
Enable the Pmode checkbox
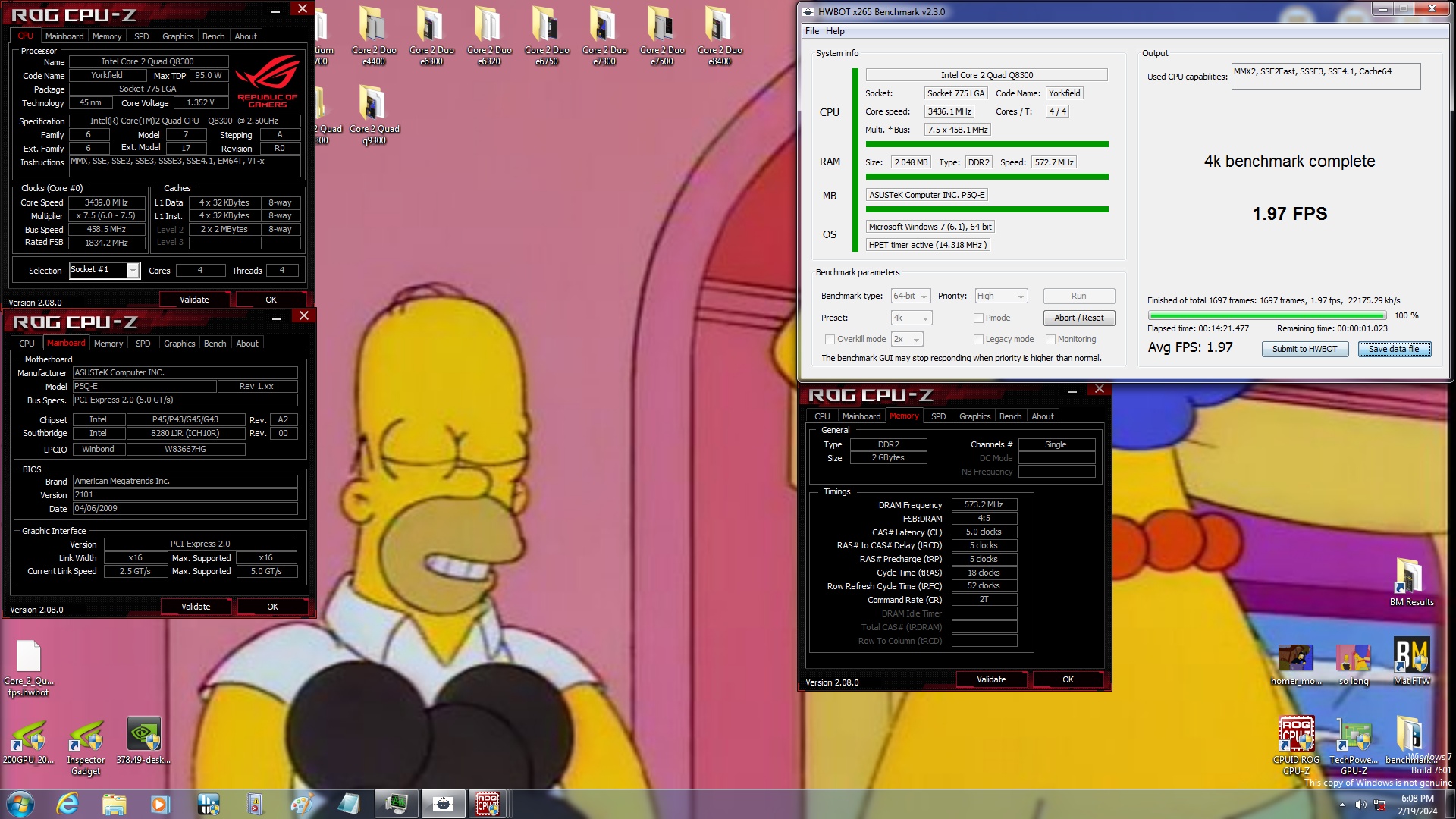tap(978, 318)
